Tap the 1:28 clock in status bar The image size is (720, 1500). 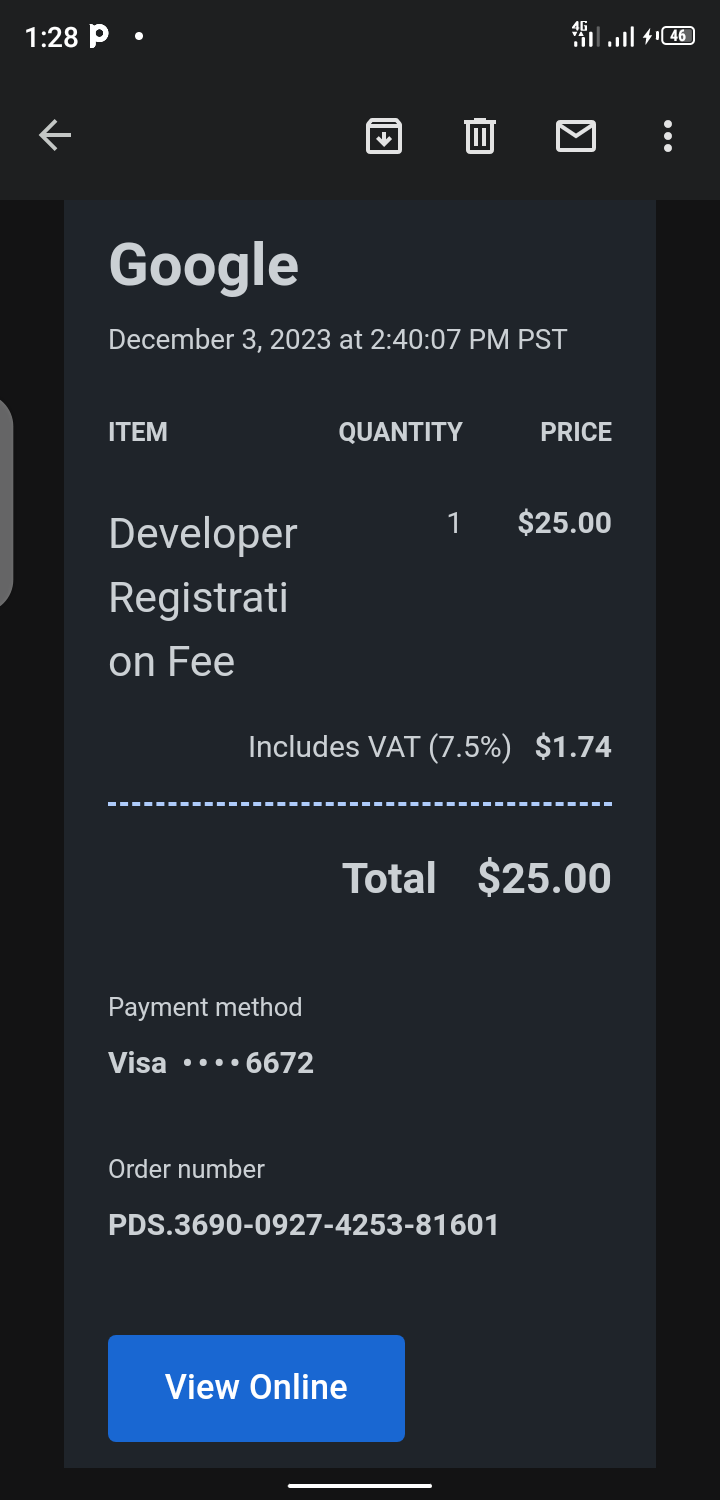[51, 37]
